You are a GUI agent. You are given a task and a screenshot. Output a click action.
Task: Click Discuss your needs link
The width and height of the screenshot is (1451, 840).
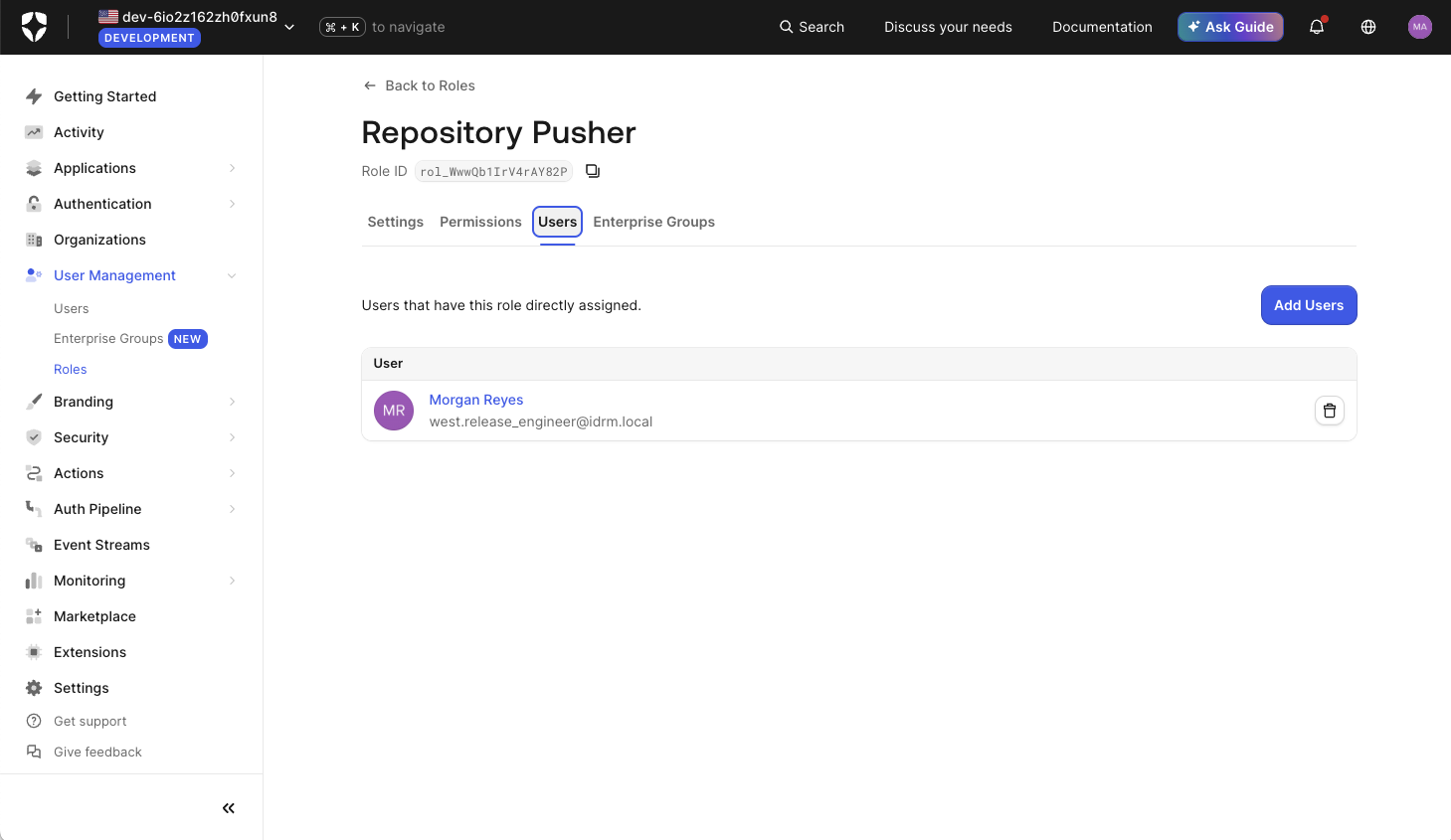tap(948, 27)
